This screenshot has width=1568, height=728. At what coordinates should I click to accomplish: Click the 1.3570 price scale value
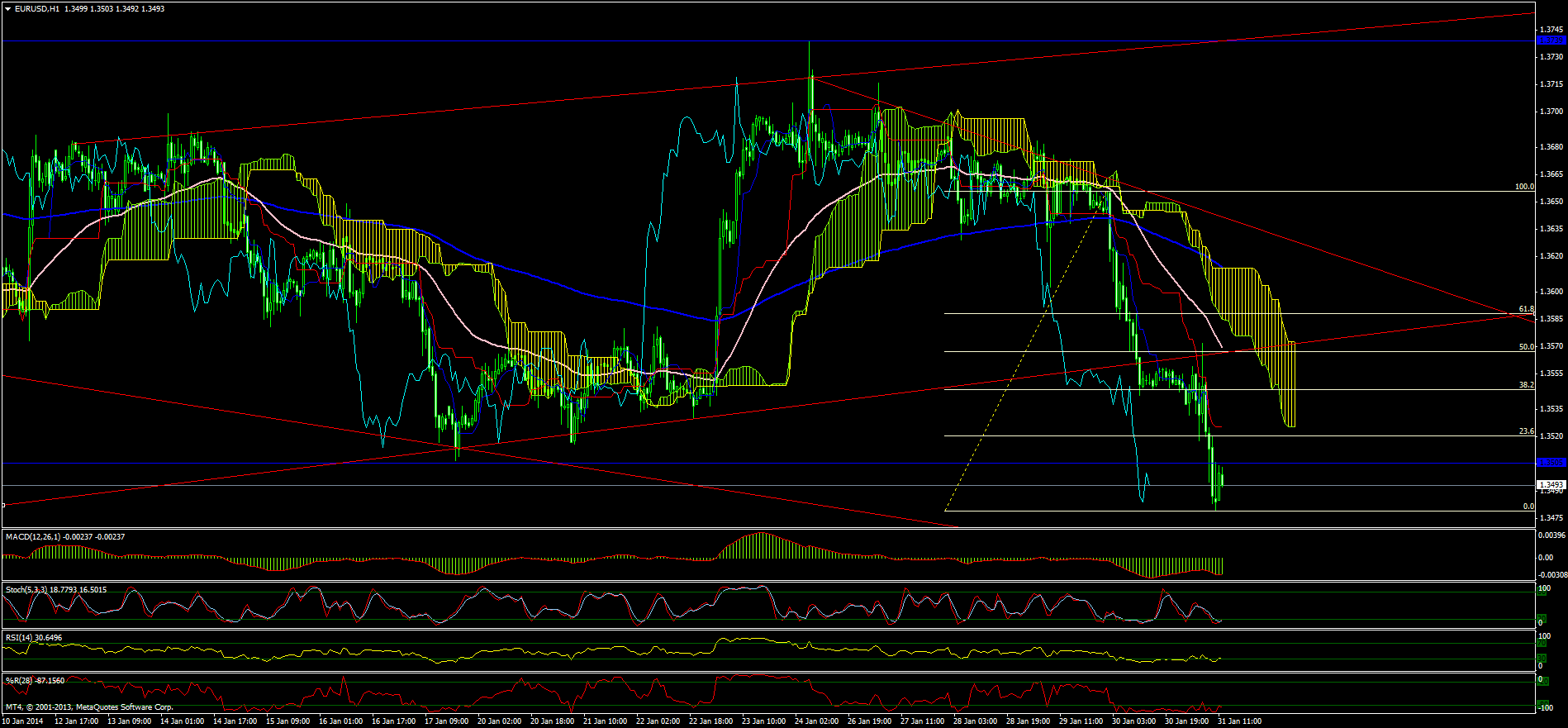pyautogui.click(x=1552, y=346)
